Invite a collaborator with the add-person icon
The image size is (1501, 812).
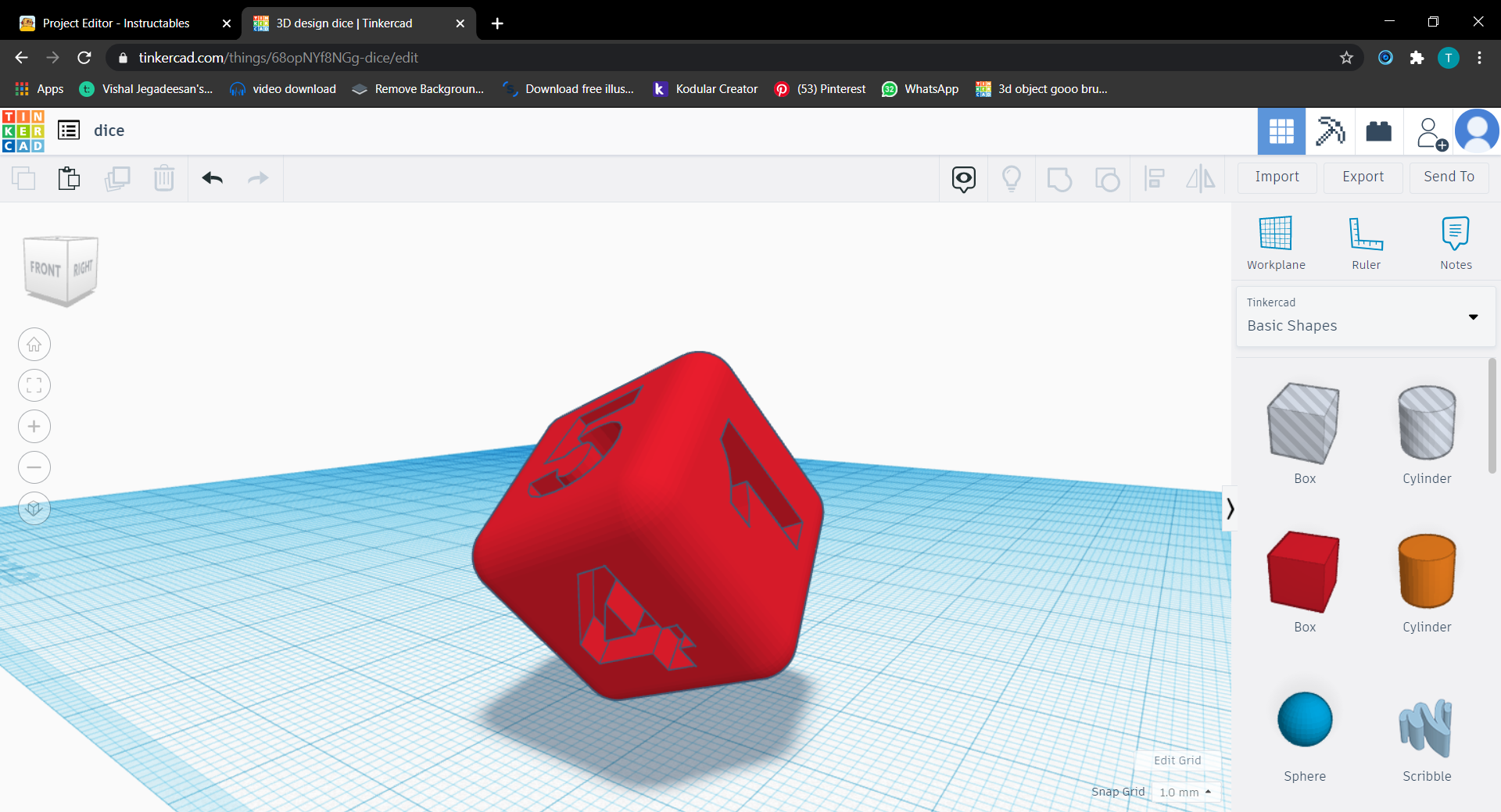[1430, 131]
